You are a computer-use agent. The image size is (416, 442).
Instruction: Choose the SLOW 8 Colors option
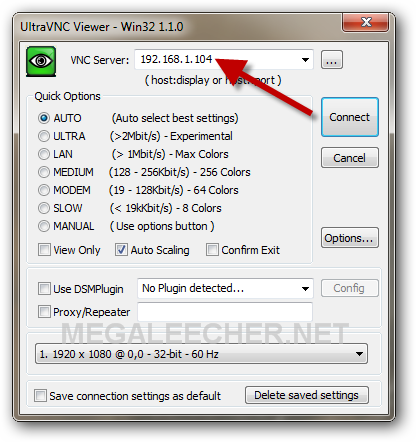coord(44,208)
